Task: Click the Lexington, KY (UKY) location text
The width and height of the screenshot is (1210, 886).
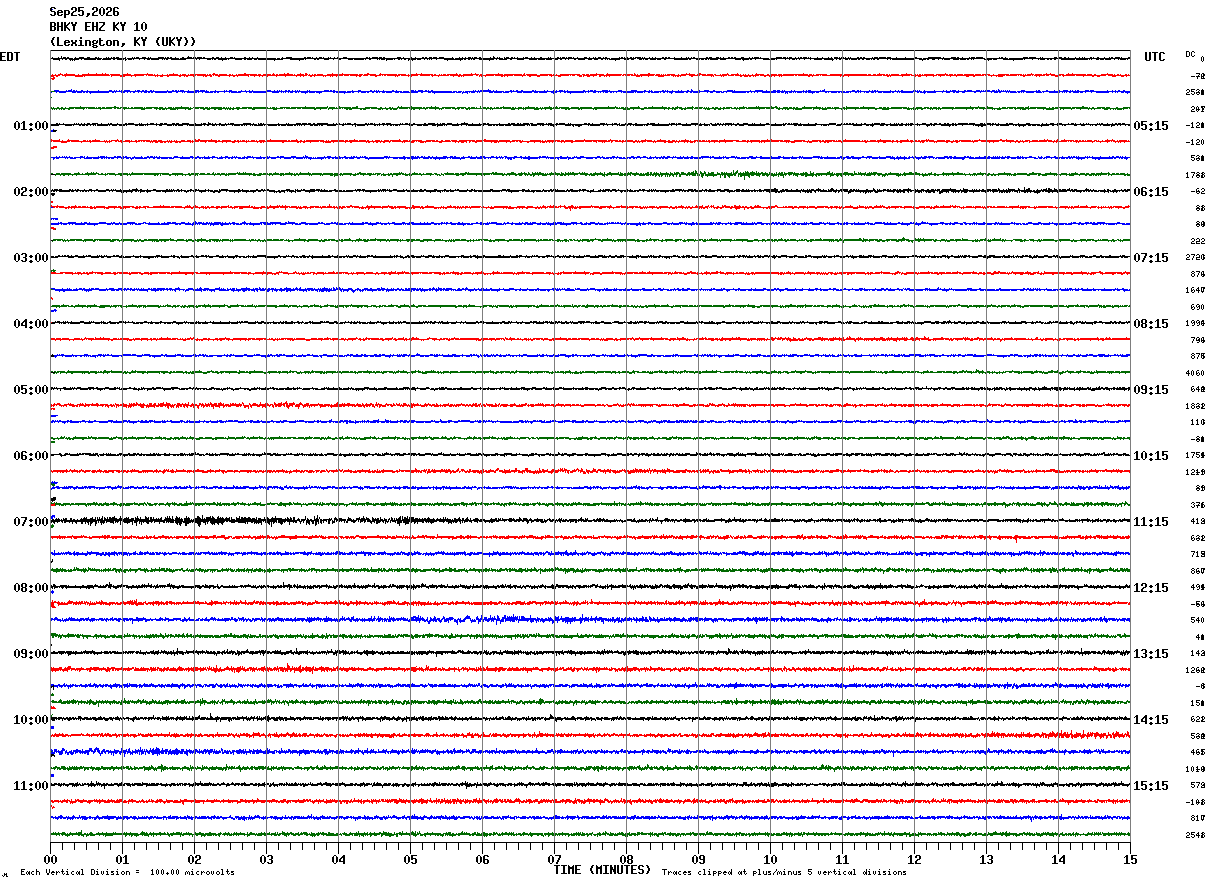Action: pos(123,42)
